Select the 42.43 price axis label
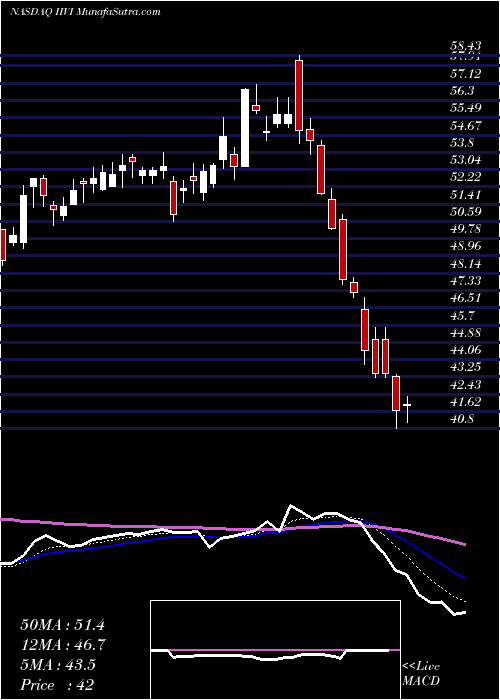500x700 pixels. 465,384
